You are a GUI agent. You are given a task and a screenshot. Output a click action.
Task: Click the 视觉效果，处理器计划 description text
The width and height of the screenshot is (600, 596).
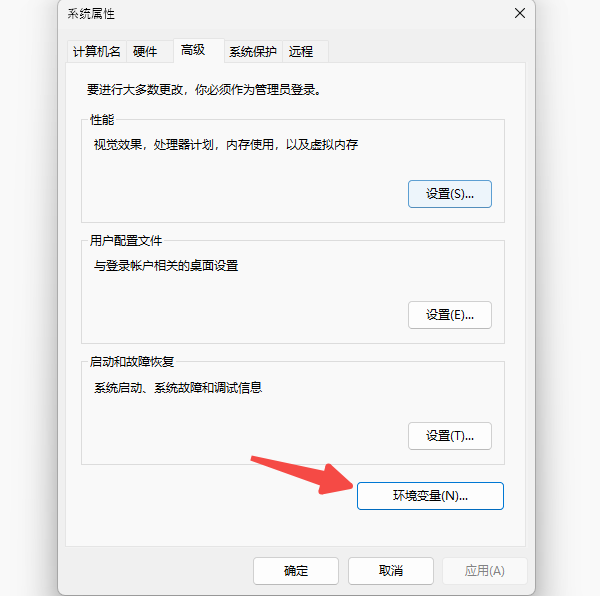(x=226, y=145)
